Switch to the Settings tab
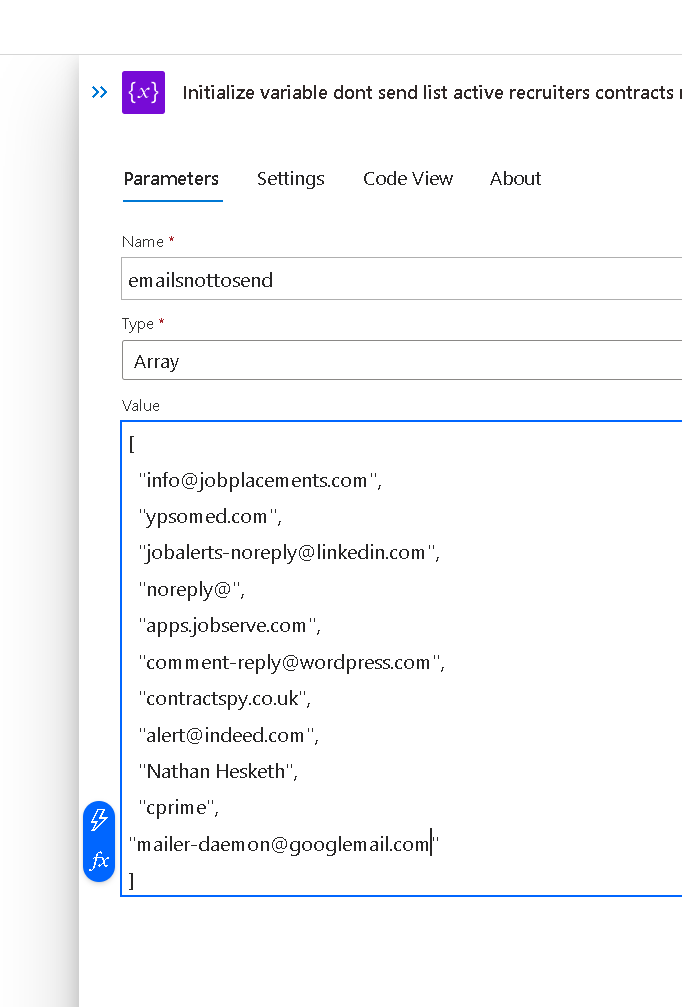The height and width of the screenshot is (1007, 682). click(290, 179)
